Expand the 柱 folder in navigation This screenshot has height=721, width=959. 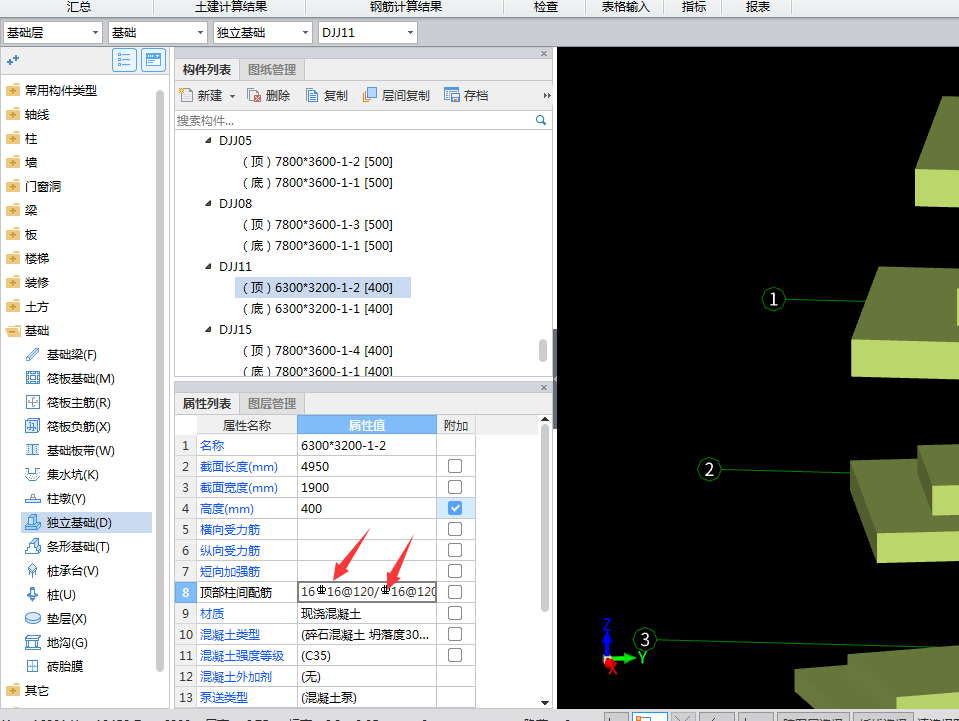pyautogui.click(x=13, y=139)
